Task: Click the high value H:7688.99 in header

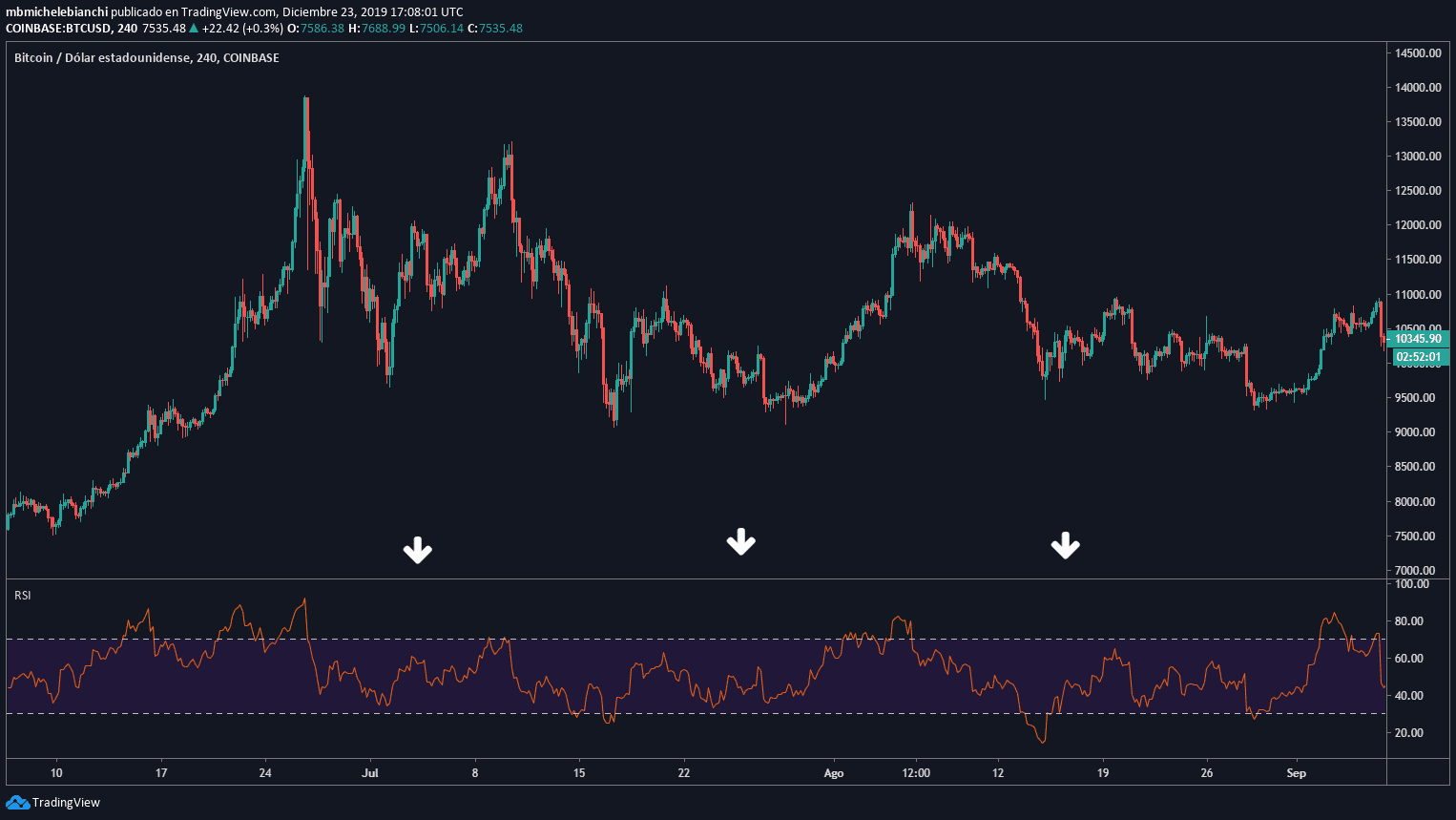Action: pyautogui.click(x=377, y=29)
